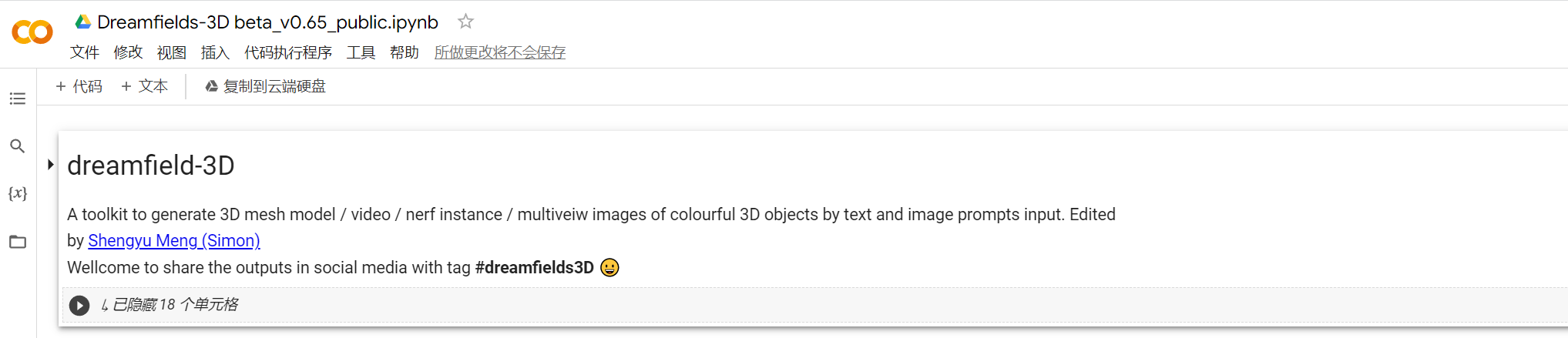Image resolution: width=1568 pixels, height=338 pixels.
Task: Show the 18 hidden cells text
Action: pos(170,305)
